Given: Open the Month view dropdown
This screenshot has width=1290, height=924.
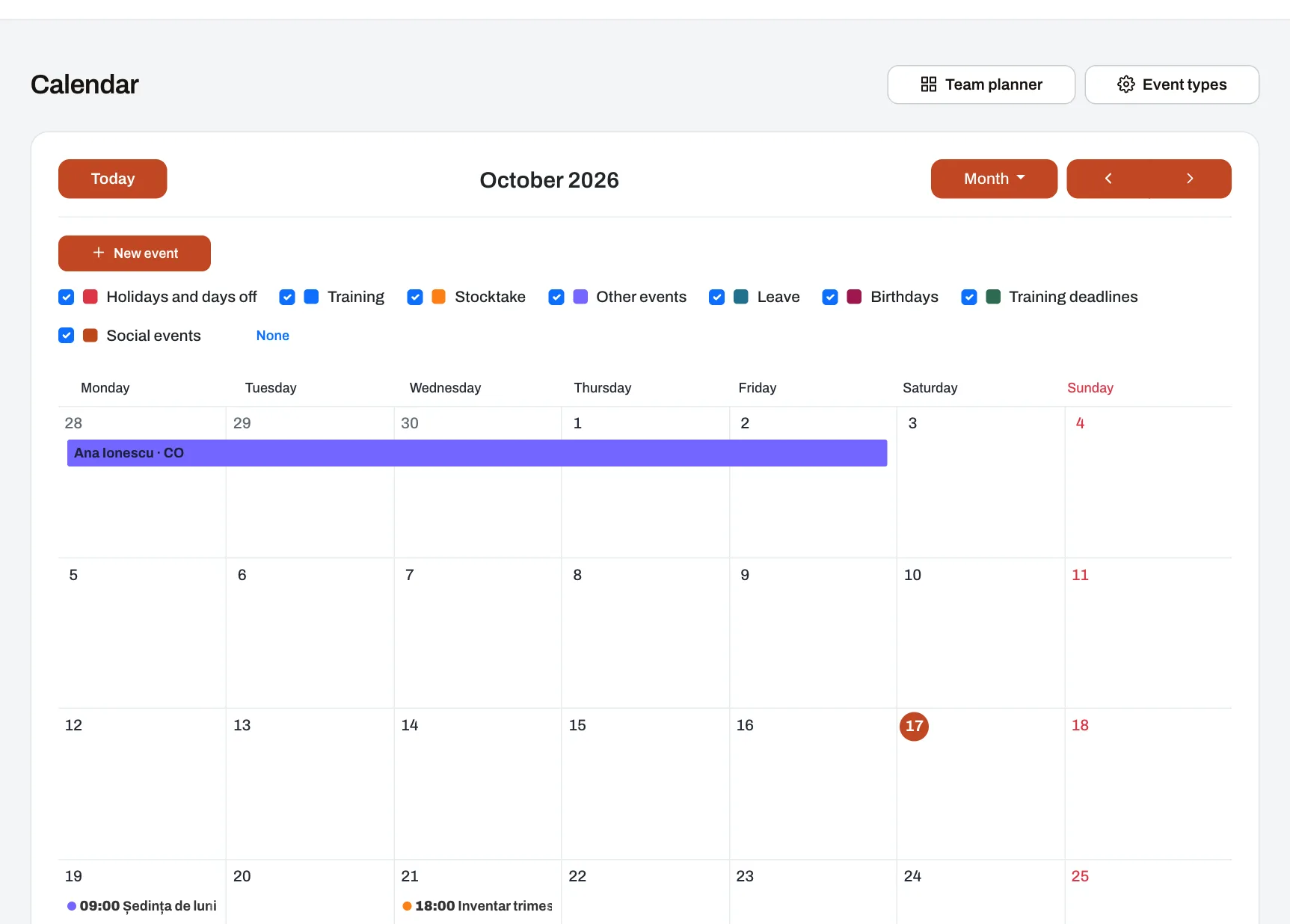Looking at the screenshot, I should (x=994, y=179).
